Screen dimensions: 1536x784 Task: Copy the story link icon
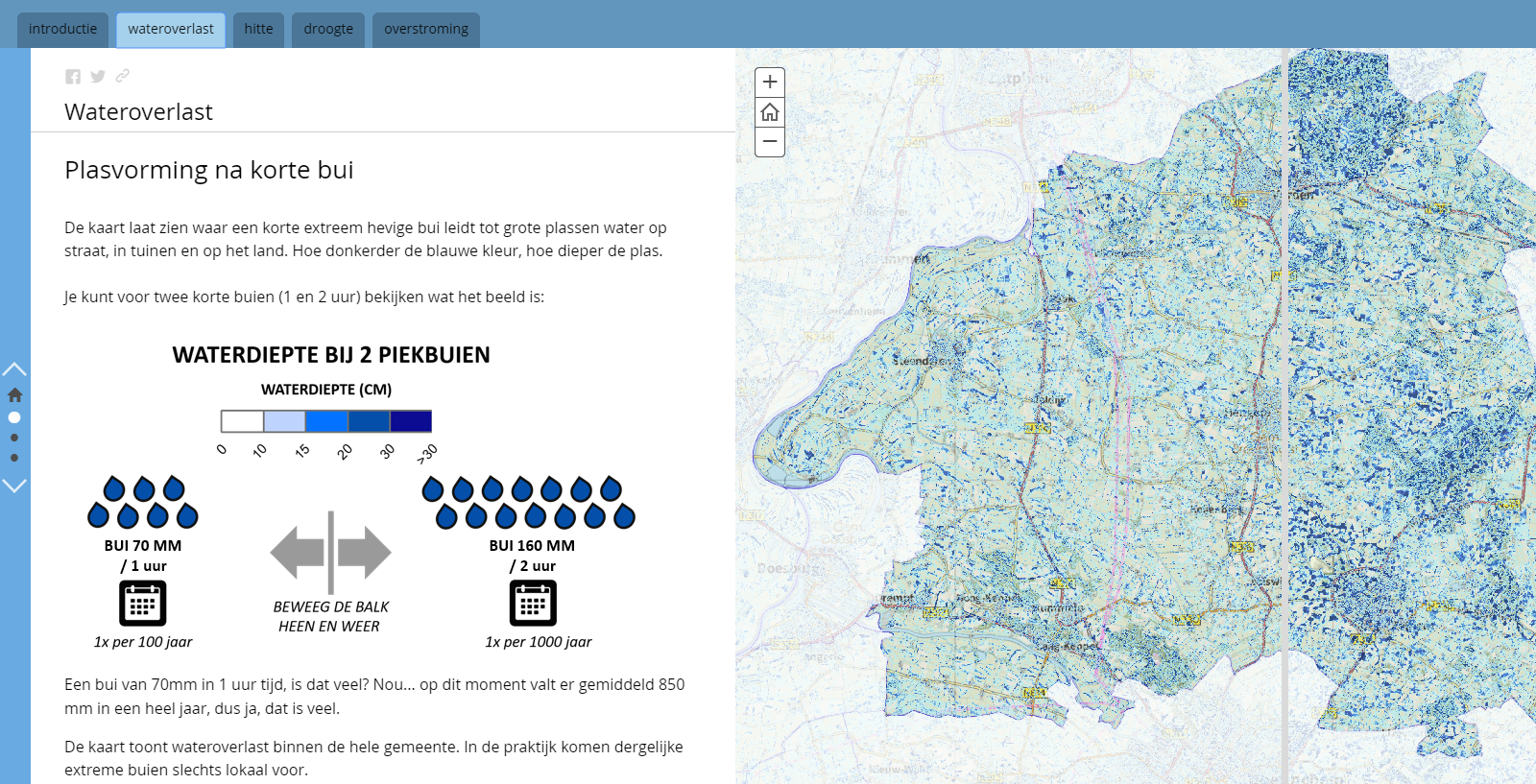(123, 76)
